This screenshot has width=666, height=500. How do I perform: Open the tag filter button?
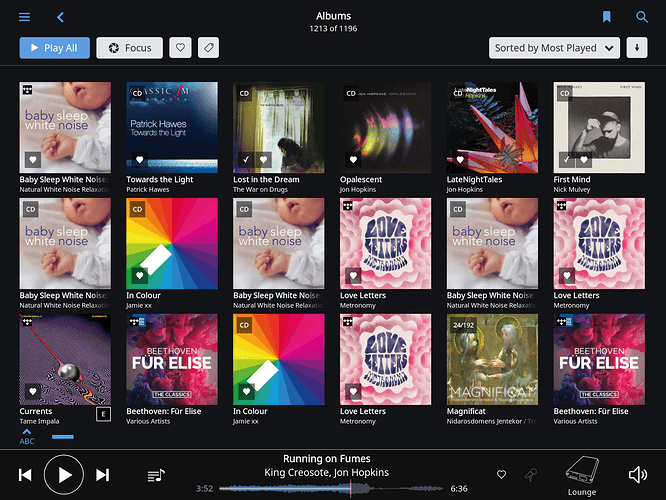click(209, 48)
